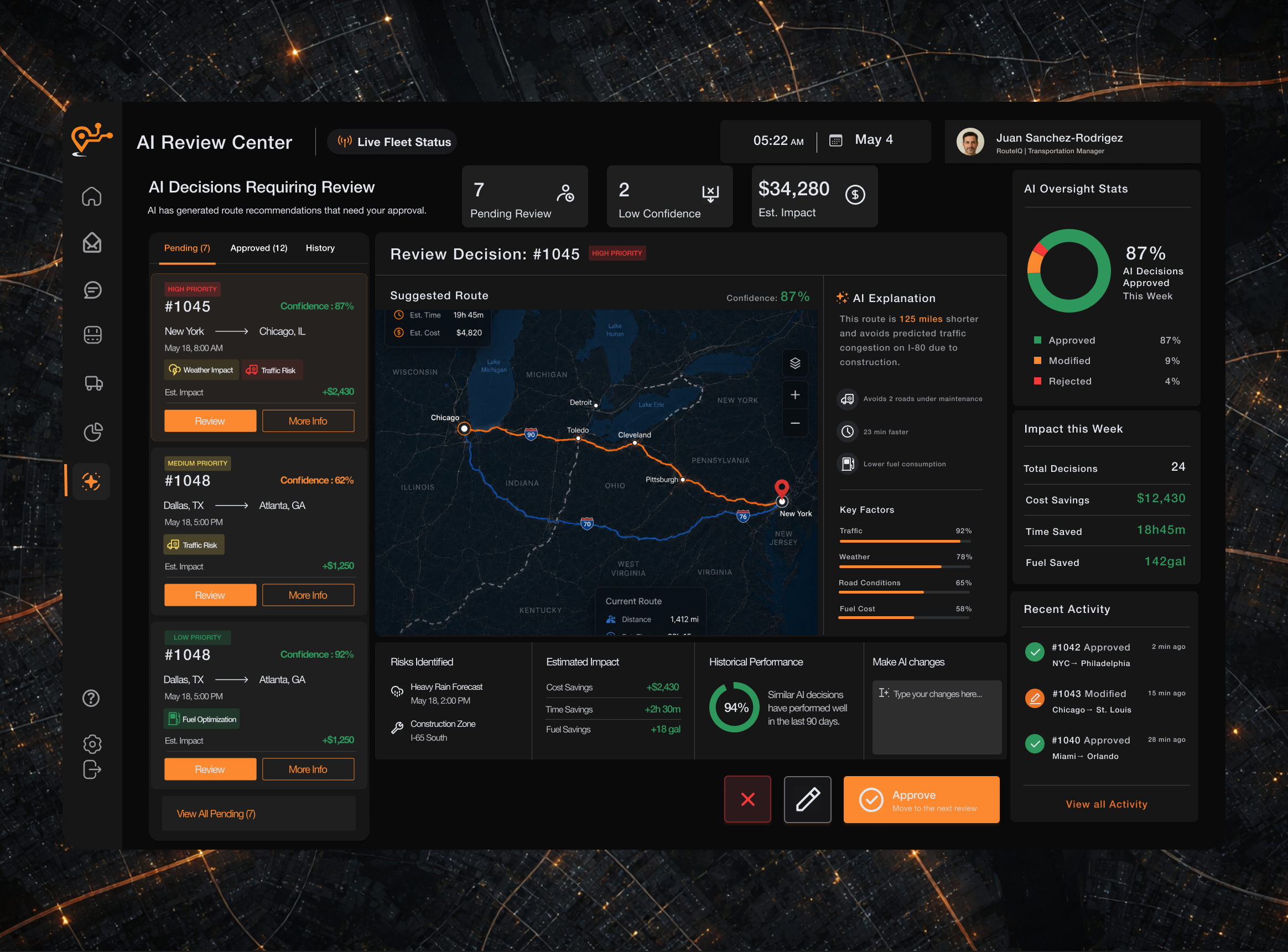Image resolution: width=1288 pixels, height=952 pixels.
Task: Open the chat messages sidebar icon
Action: 92,289
